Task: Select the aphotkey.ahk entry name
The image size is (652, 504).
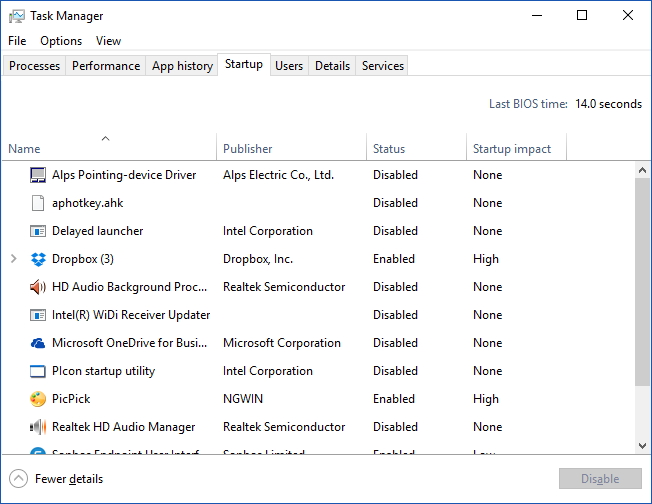Action: point(87,203)
